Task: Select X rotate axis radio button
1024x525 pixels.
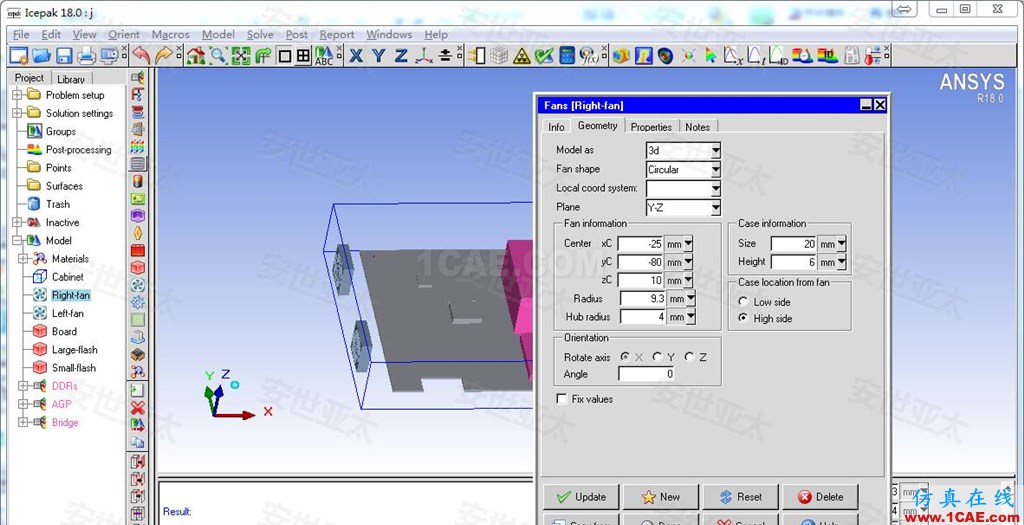Action: pos(625,357)
